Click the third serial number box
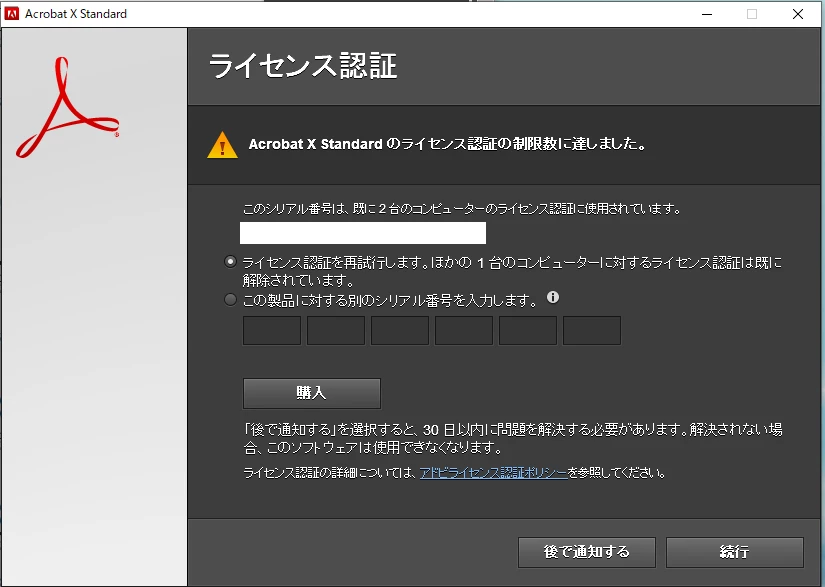This screenshot has height=587, width=825. [400, 330]
